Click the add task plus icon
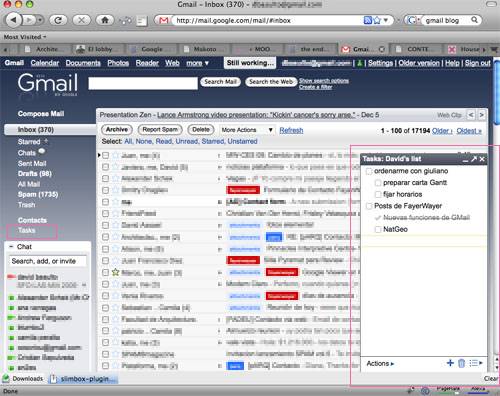 click(450, 363)
